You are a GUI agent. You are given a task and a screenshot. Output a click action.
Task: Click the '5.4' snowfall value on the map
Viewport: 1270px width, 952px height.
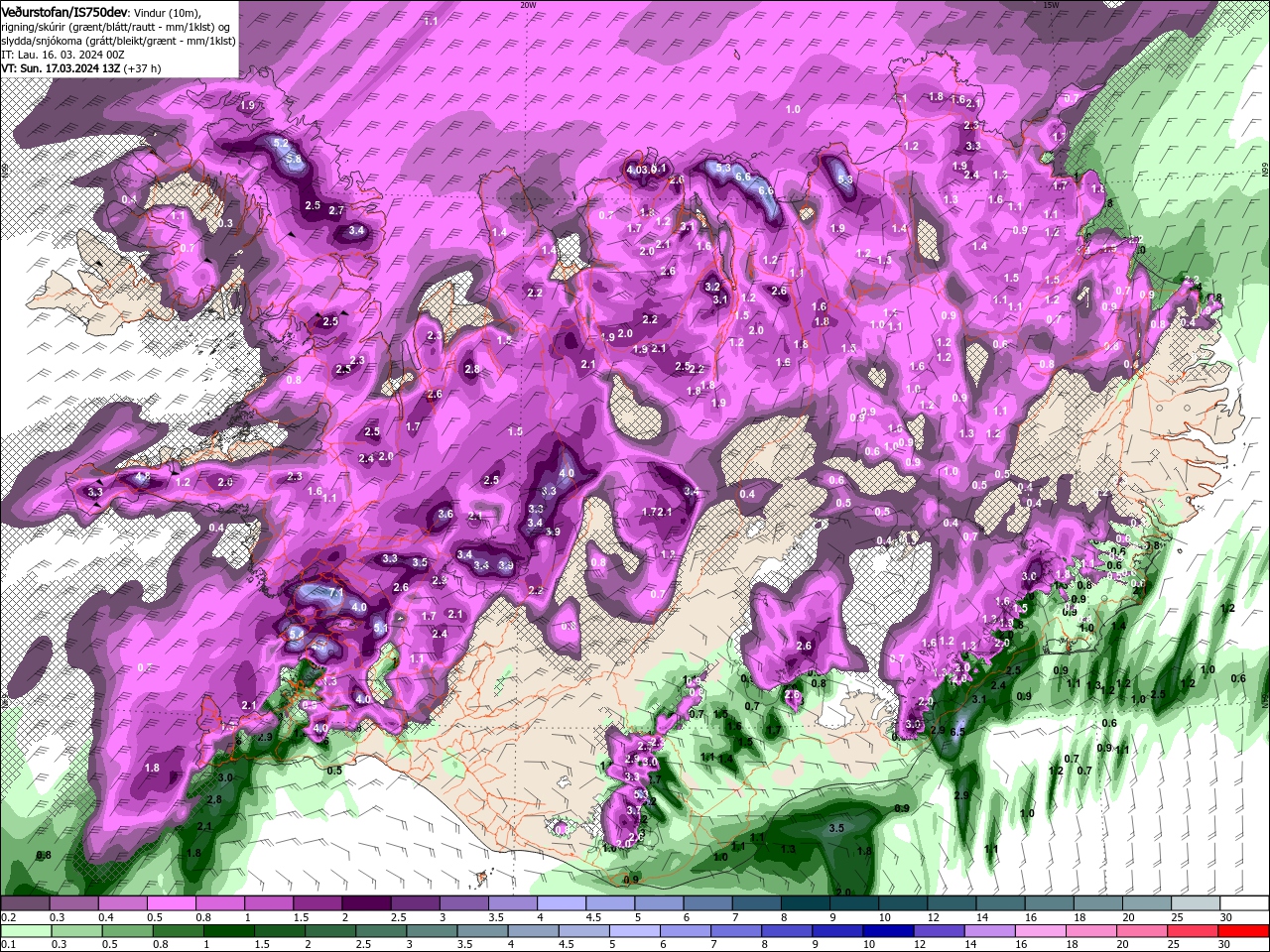tap(297, 633)
